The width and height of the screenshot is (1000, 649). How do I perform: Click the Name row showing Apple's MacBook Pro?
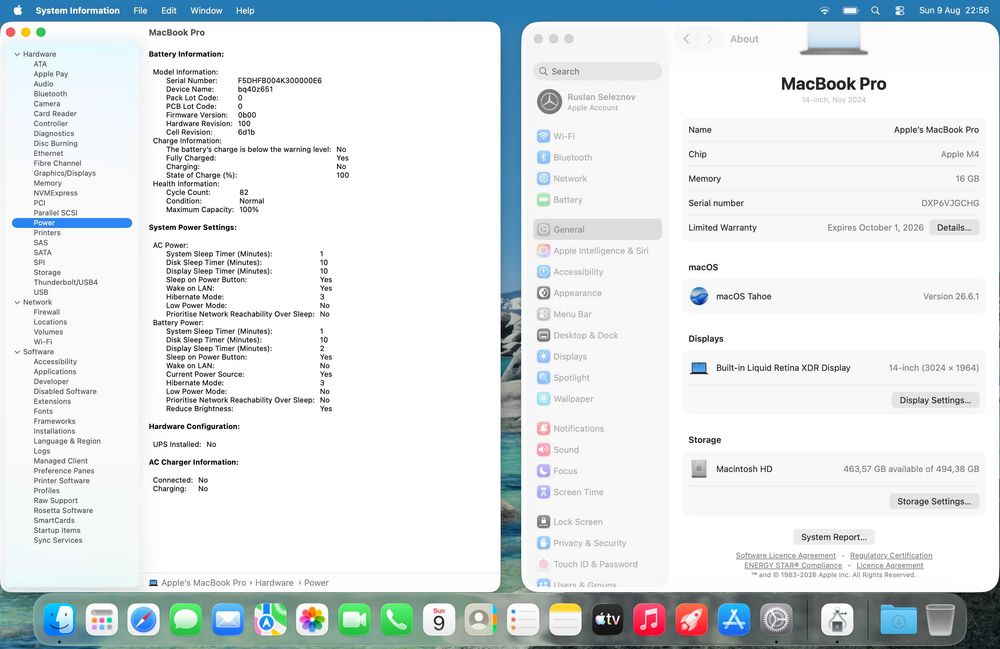(x=834, y=129)
